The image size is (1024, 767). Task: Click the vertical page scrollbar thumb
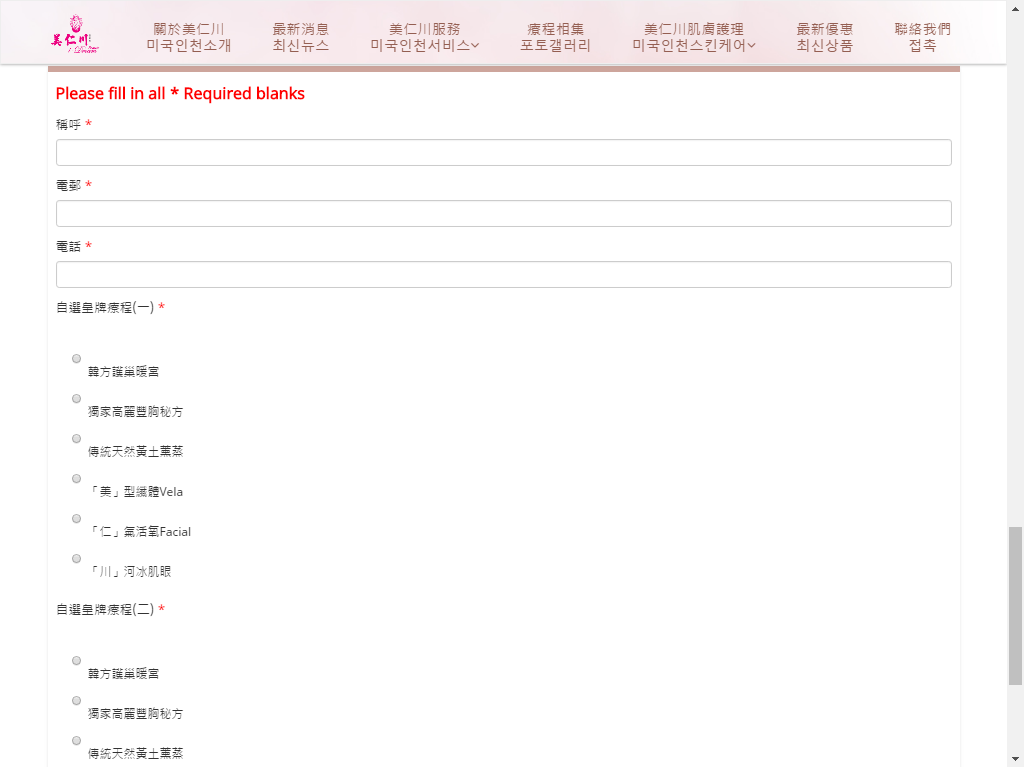tap(1015, 605)
